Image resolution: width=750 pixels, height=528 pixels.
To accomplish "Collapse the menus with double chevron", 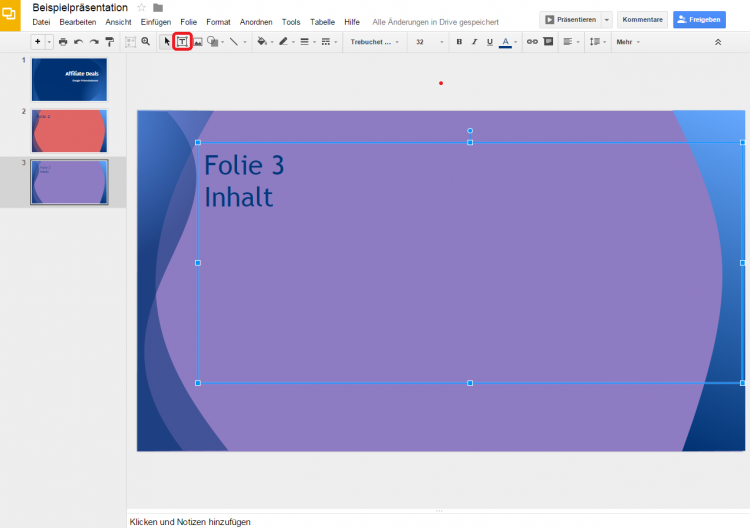I will coord(717,42).
